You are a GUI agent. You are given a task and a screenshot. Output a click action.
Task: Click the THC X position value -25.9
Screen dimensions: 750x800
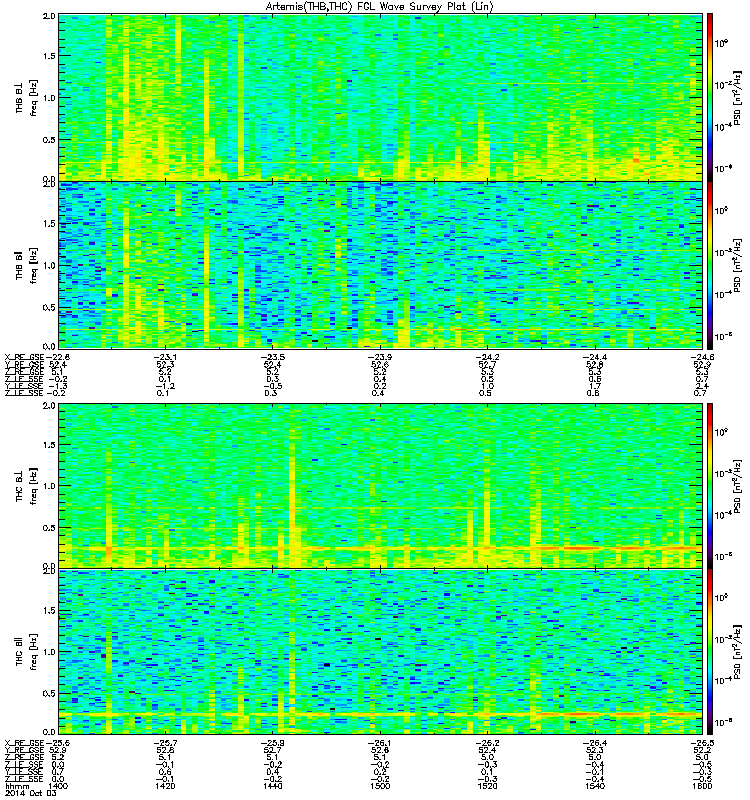272,743
